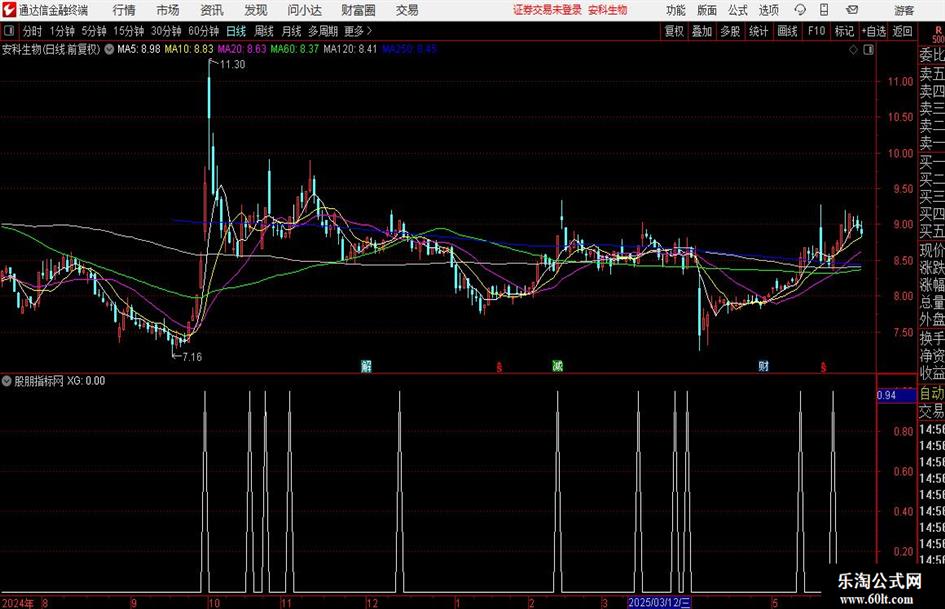Toggle the right panel layout icon
Screen dimensions: 945x609
868,50
